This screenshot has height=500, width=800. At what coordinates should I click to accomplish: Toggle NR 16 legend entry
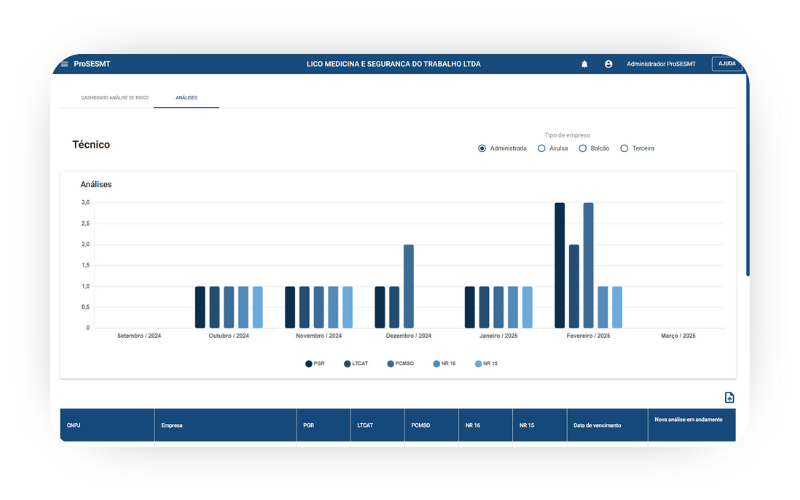(x=443, y=363)
